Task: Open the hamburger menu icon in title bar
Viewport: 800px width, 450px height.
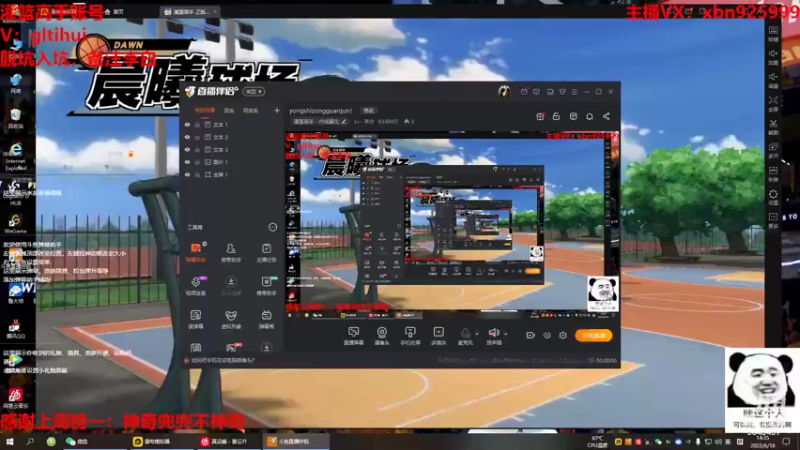Action: click(574, 92)
